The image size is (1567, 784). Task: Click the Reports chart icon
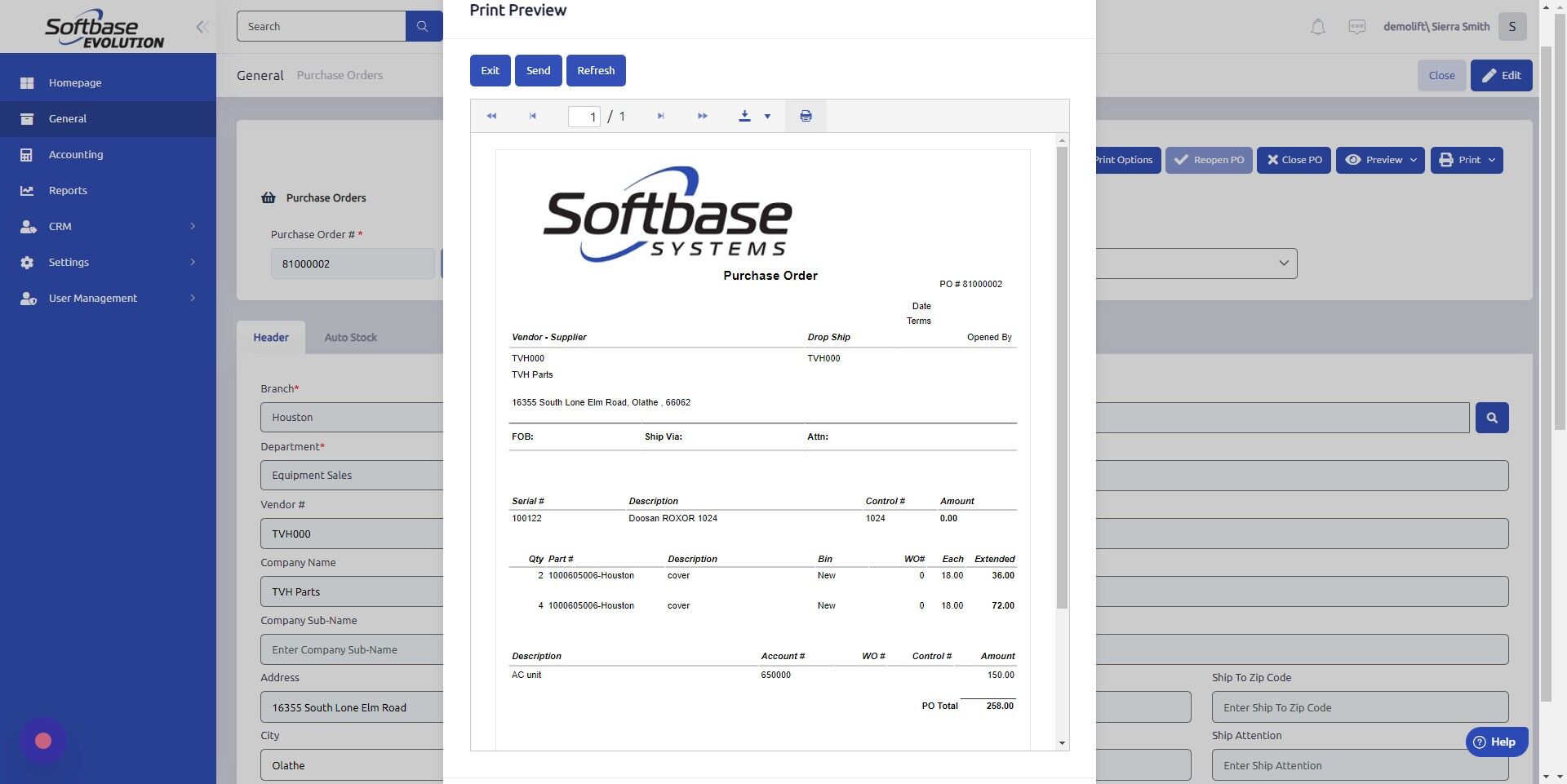coord(27,190)
